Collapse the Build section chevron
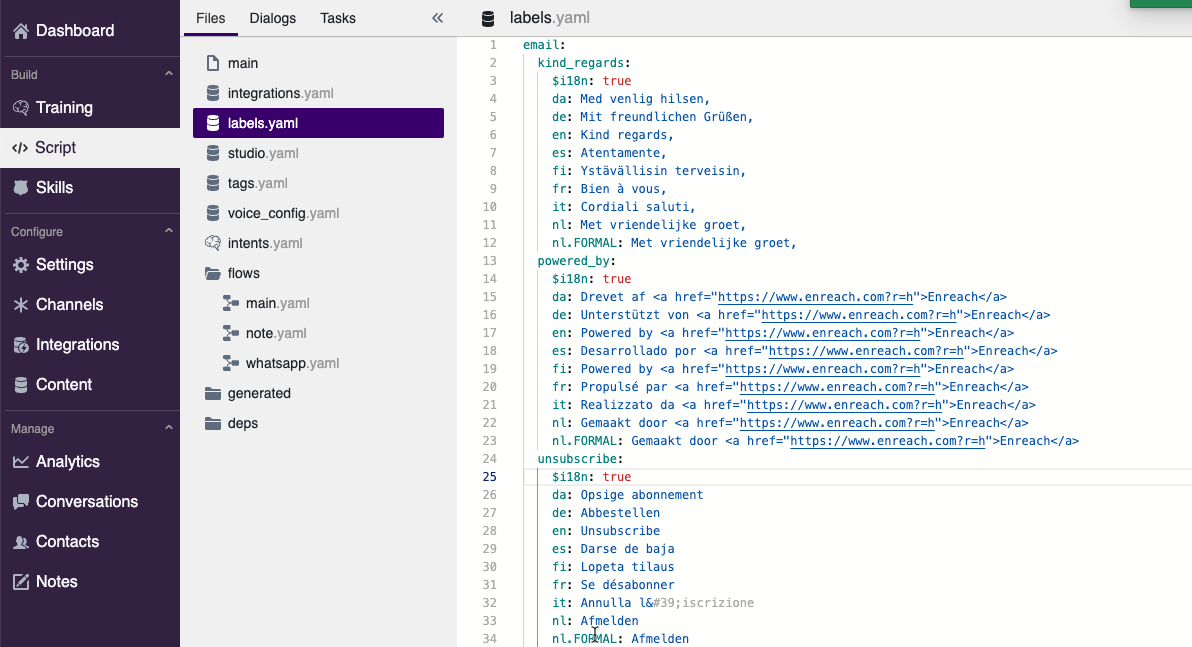Image resolution: width=1192 pixels, height=647 pixels. coord(168,75)
